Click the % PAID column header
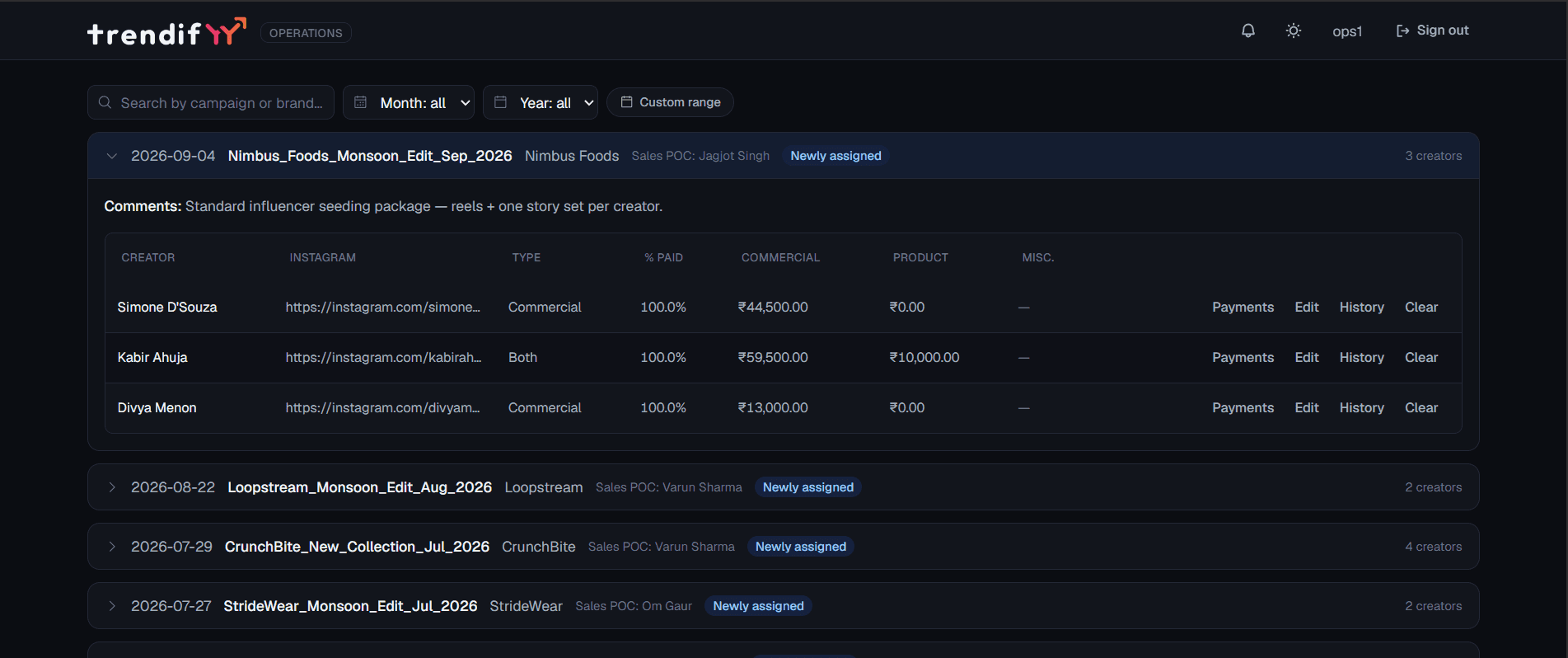 tap(663, 257)
